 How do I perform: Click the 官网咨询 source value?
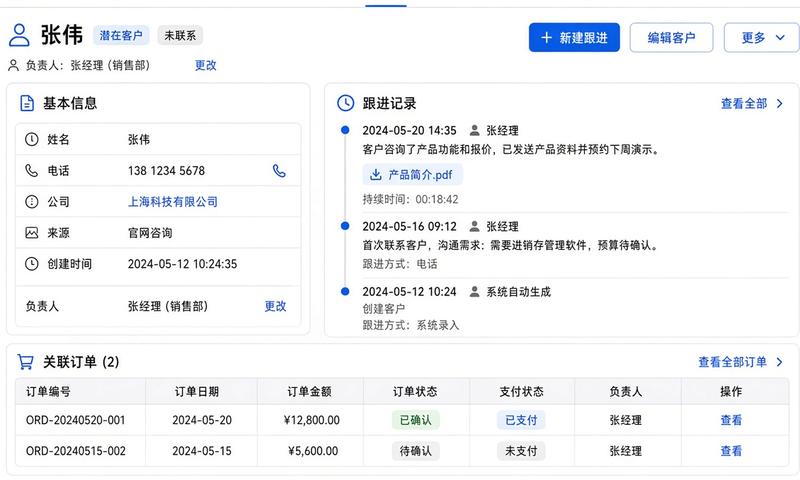point(150,233)
